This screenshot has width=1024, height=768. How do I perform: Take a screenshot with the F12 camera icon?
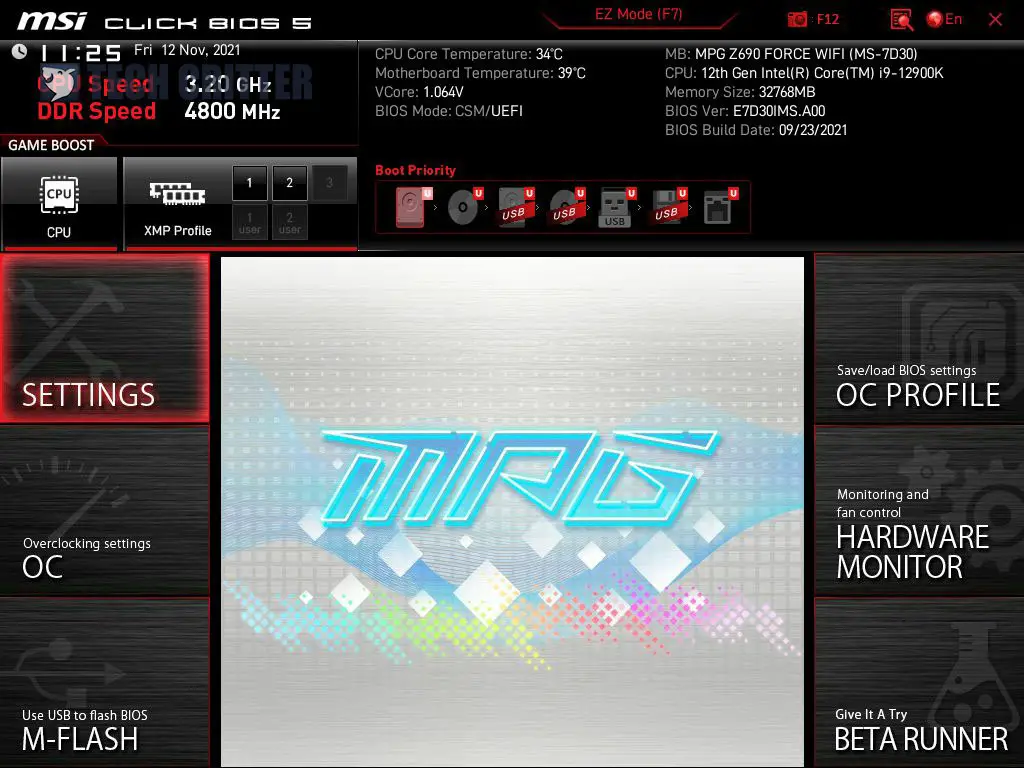click(797, 20)
